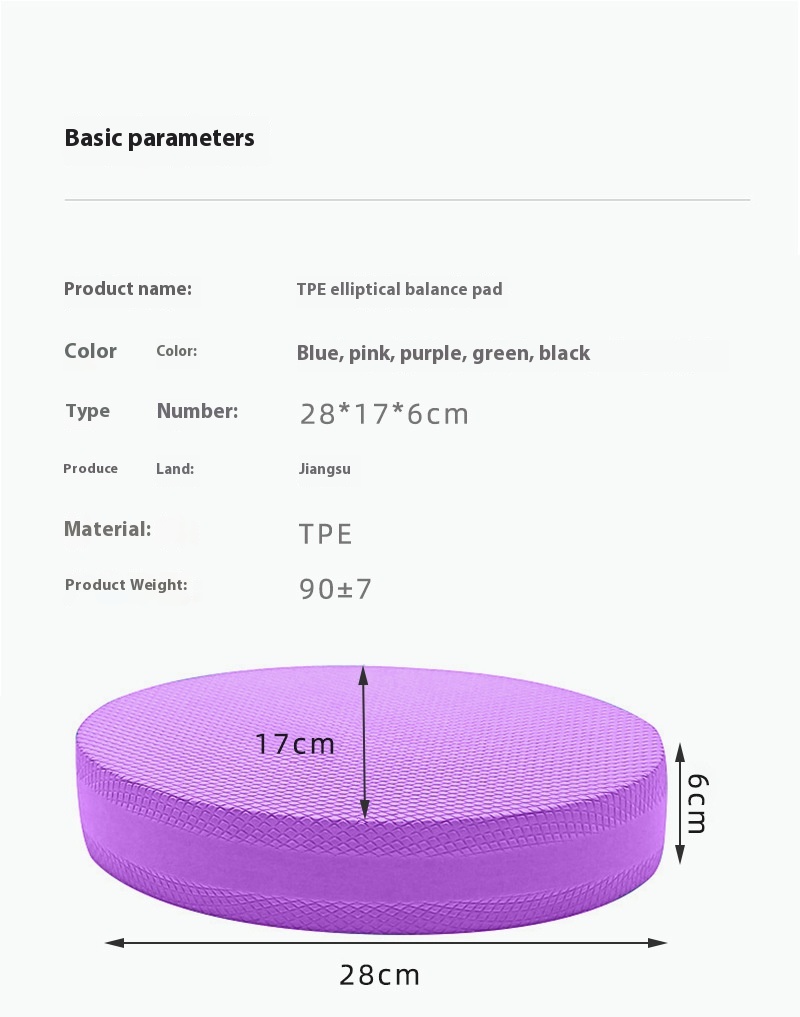Click the "Product Weight:" label
Image resolution: width=800 pixels, height=1017 pixels.
tap(126, 585)
